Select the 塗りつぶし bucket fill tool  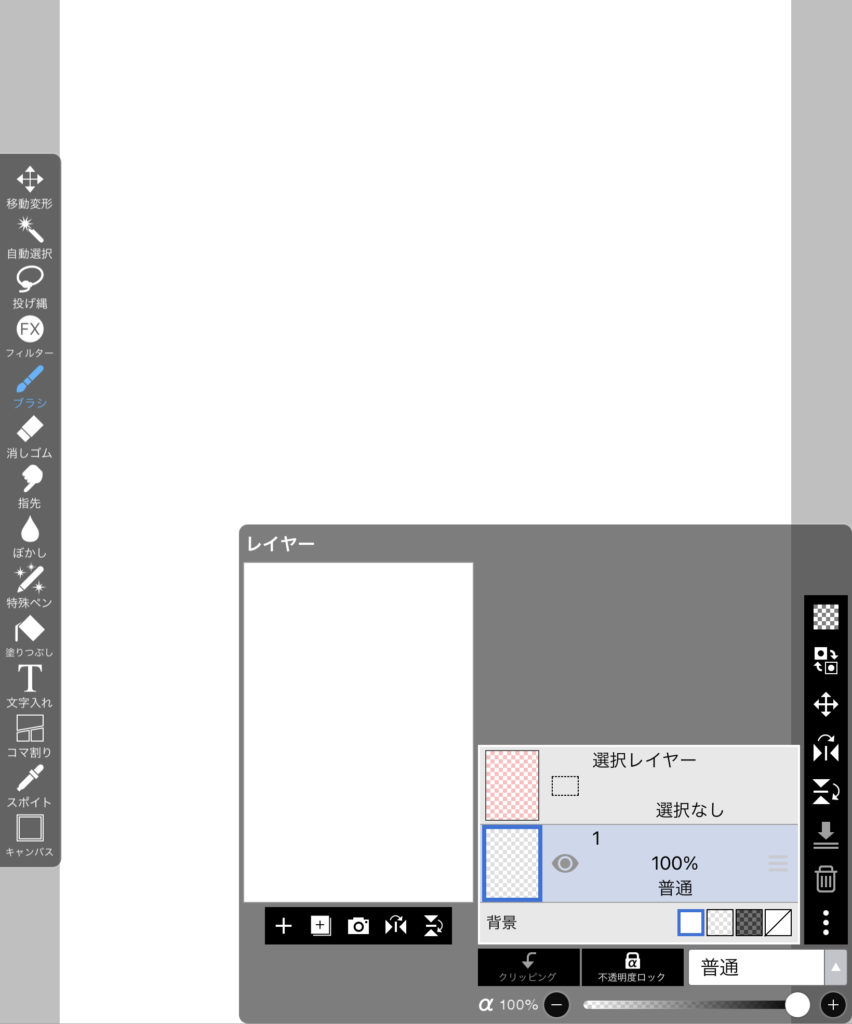30,635
